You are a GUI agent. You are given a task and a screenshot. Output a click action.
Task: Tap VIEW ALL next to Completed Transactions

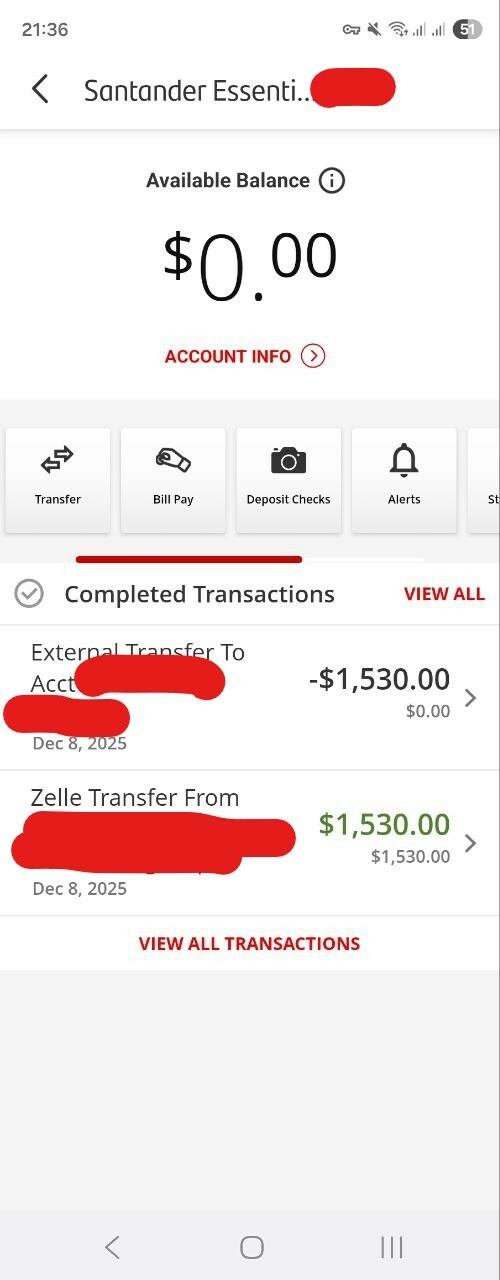point(444,594)
